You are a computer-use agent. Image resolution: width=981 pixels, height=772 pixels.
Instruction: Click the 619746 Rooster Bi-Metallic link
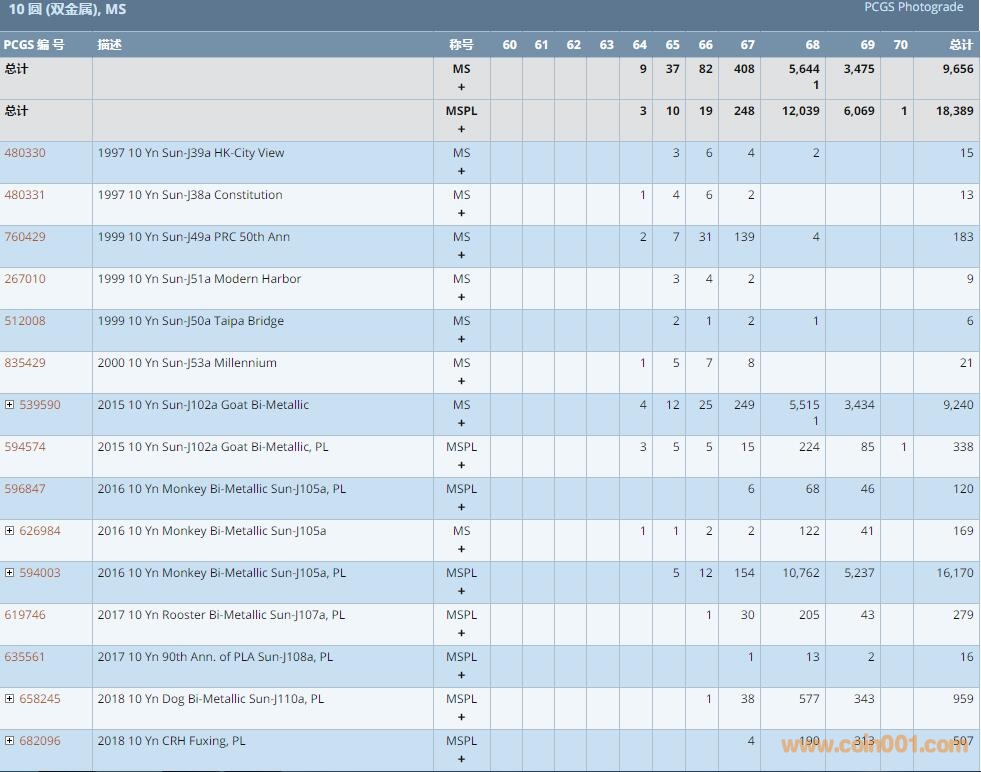click(x=25, y=615)
